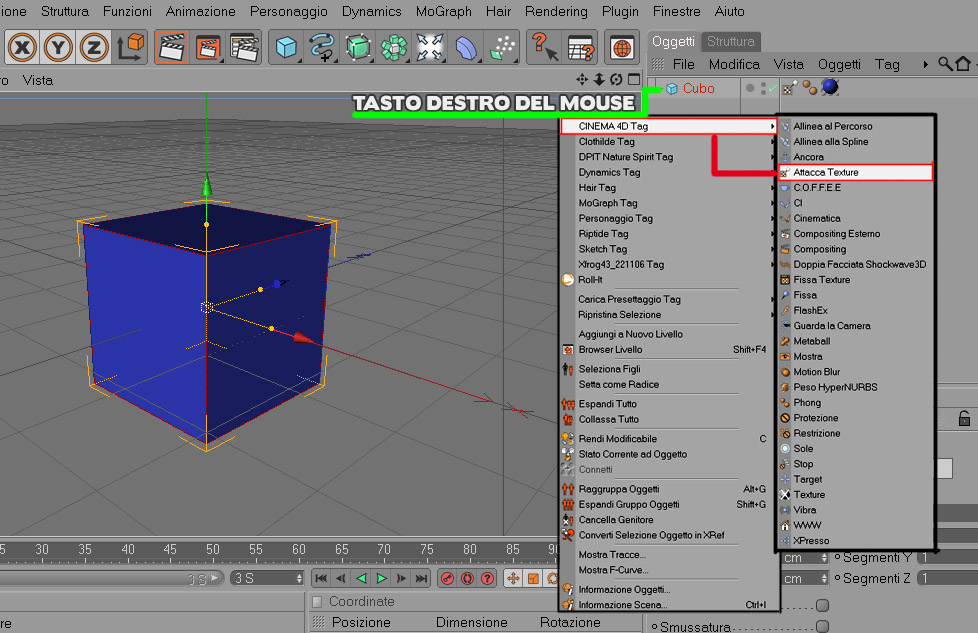Screen dimensions: 978x633
Task: Toggle the keyframe selection question button
Action: pyautogui.click(x=487, y=579)
